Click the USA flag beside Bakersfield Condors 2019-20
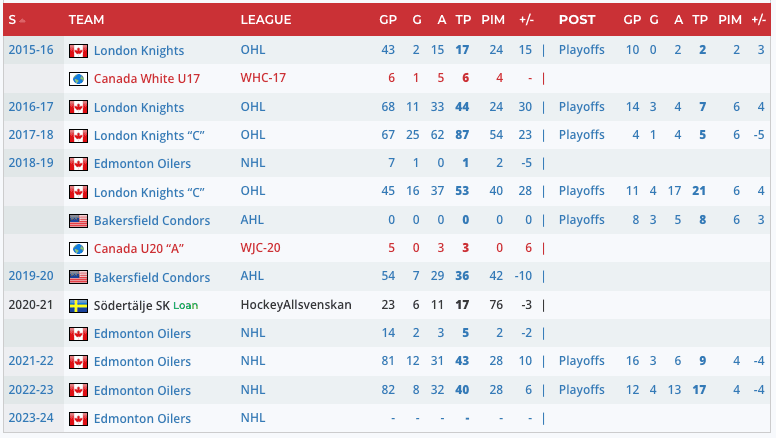 pyautogui.click(x=78, y=277)
